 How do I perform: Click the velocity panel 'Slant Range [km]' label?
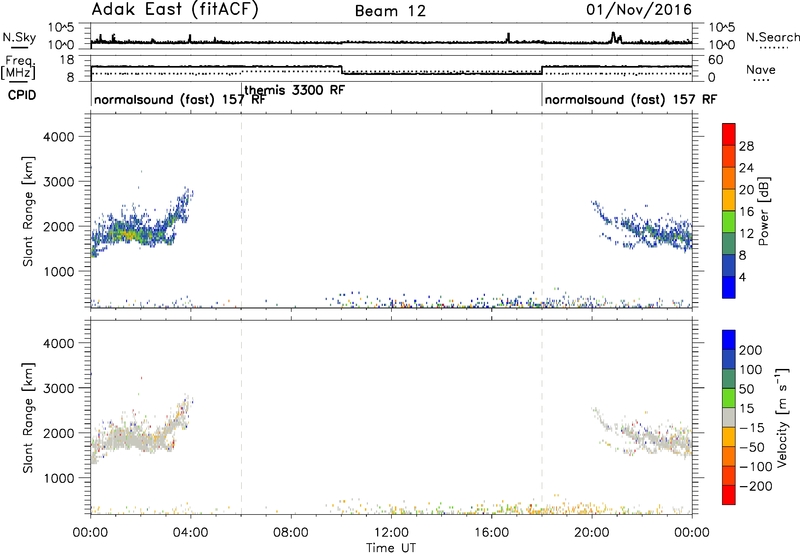point(28,418)
